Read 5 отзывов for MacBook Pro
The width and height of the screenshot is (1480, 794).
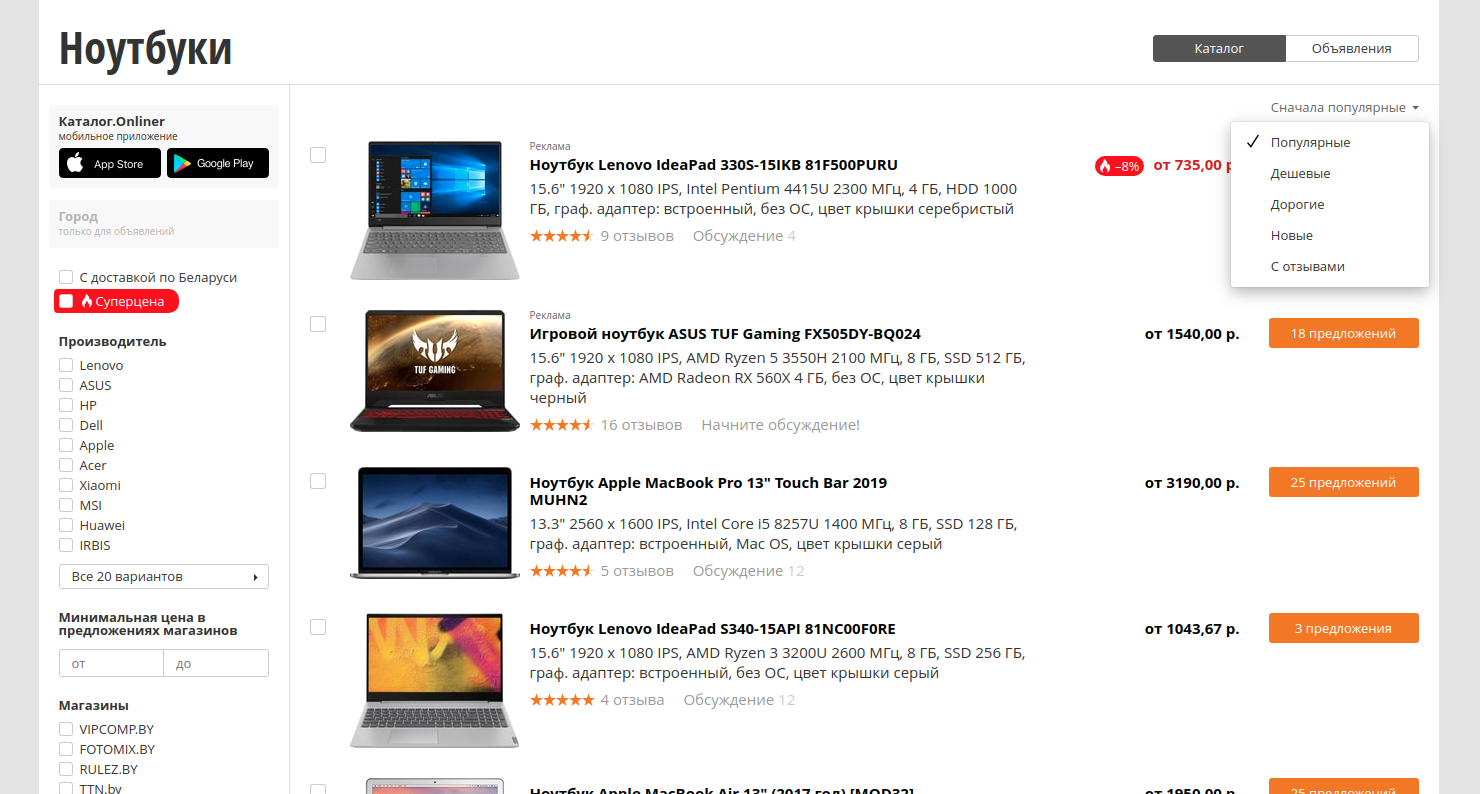637,571
